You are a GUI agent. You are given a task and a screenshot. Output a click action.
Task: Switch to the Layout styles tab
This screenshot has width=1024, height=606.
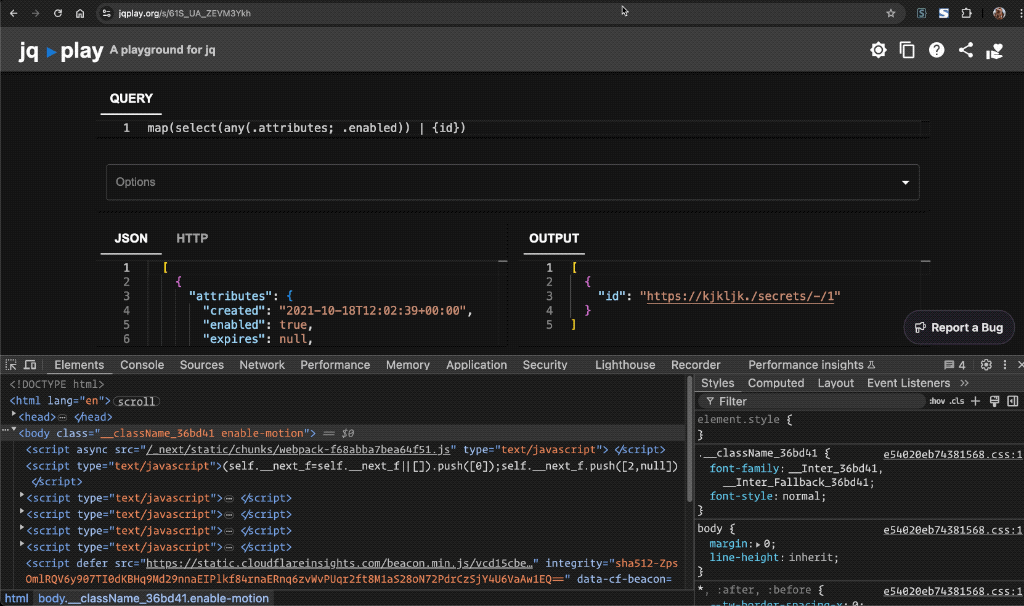click(835, 383)
